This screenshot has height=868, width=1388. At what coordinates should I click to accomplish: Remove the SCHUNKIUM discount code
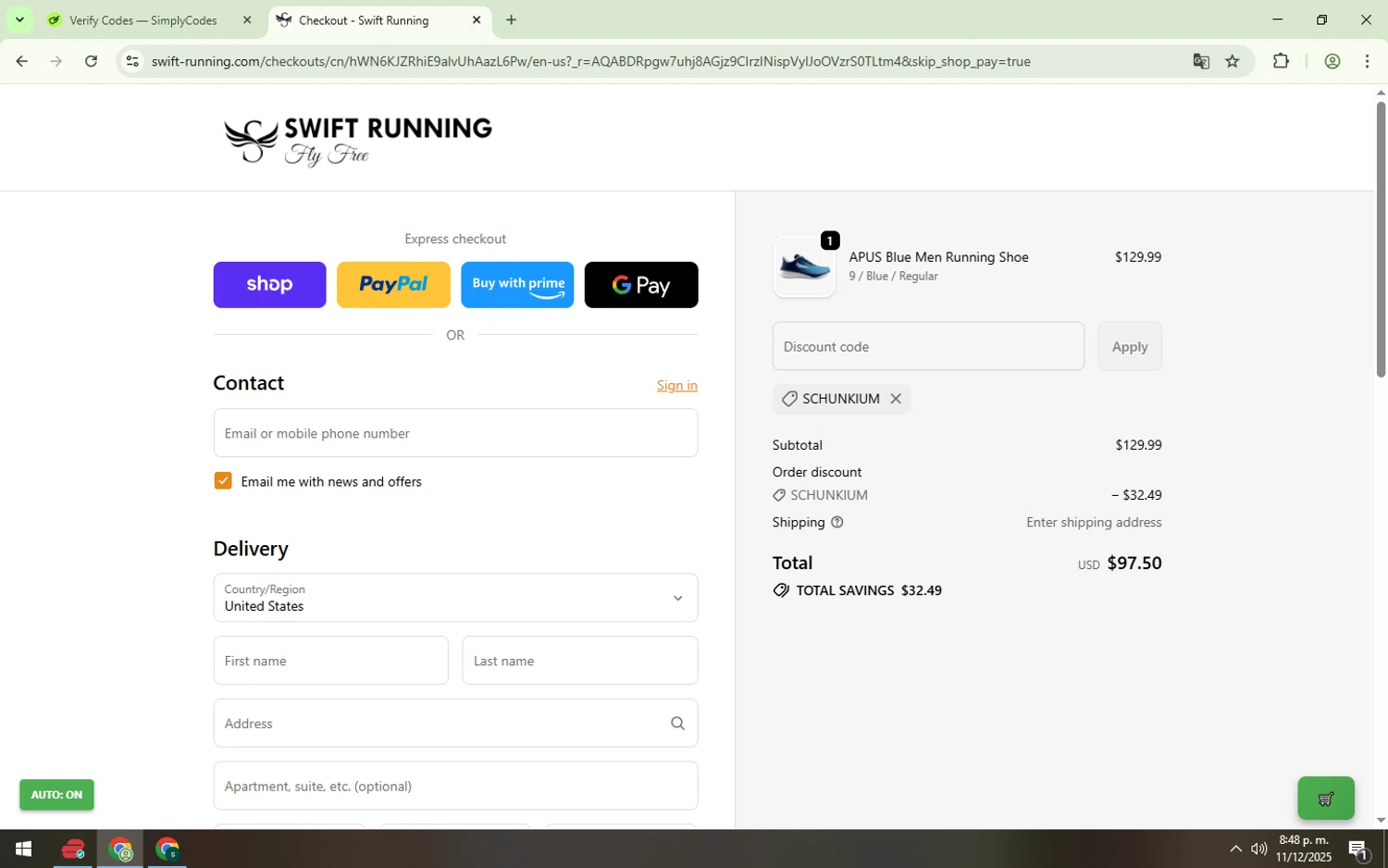click(896, 399)
